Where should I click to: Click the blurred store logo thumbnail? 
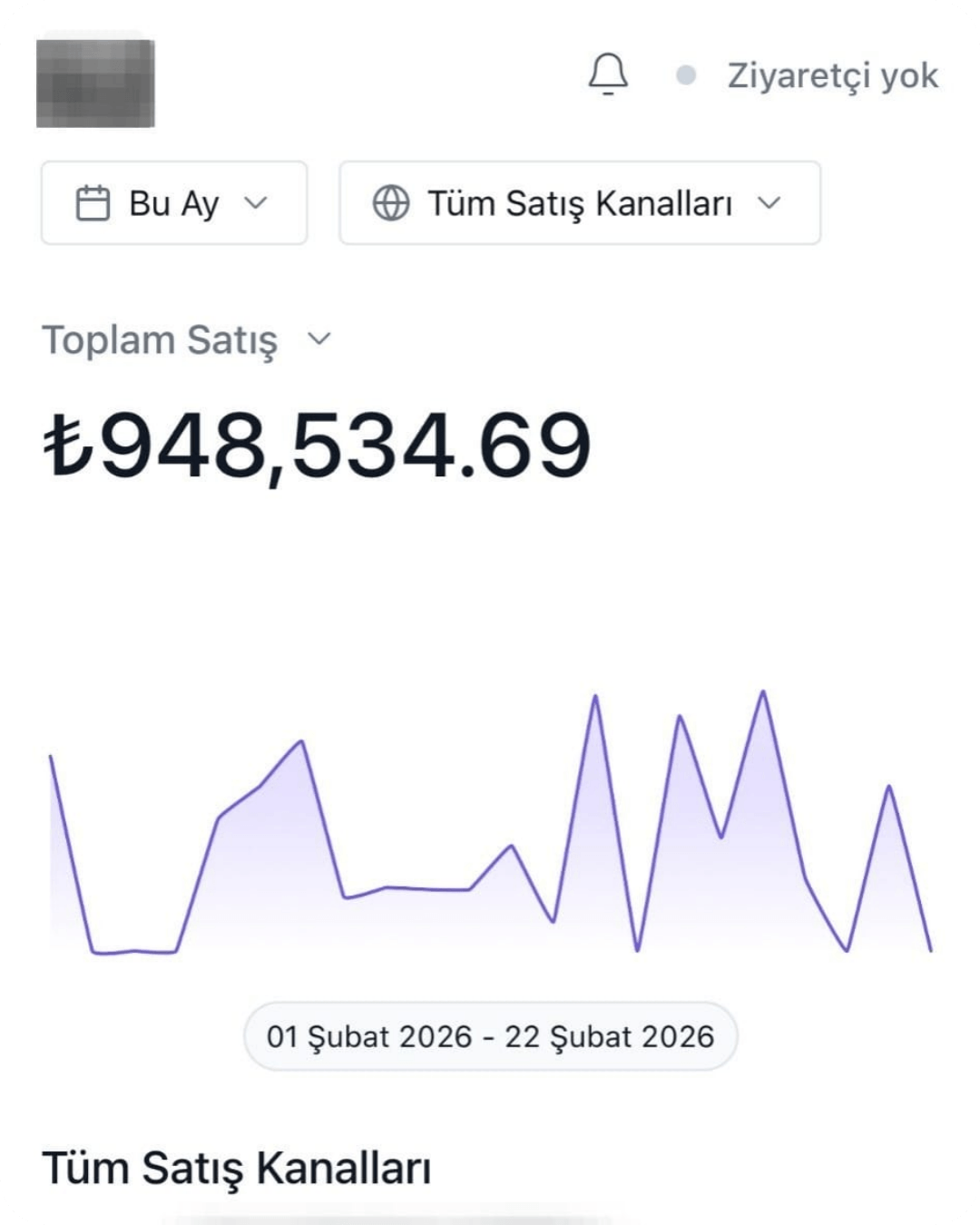click(x=95, y=83)
